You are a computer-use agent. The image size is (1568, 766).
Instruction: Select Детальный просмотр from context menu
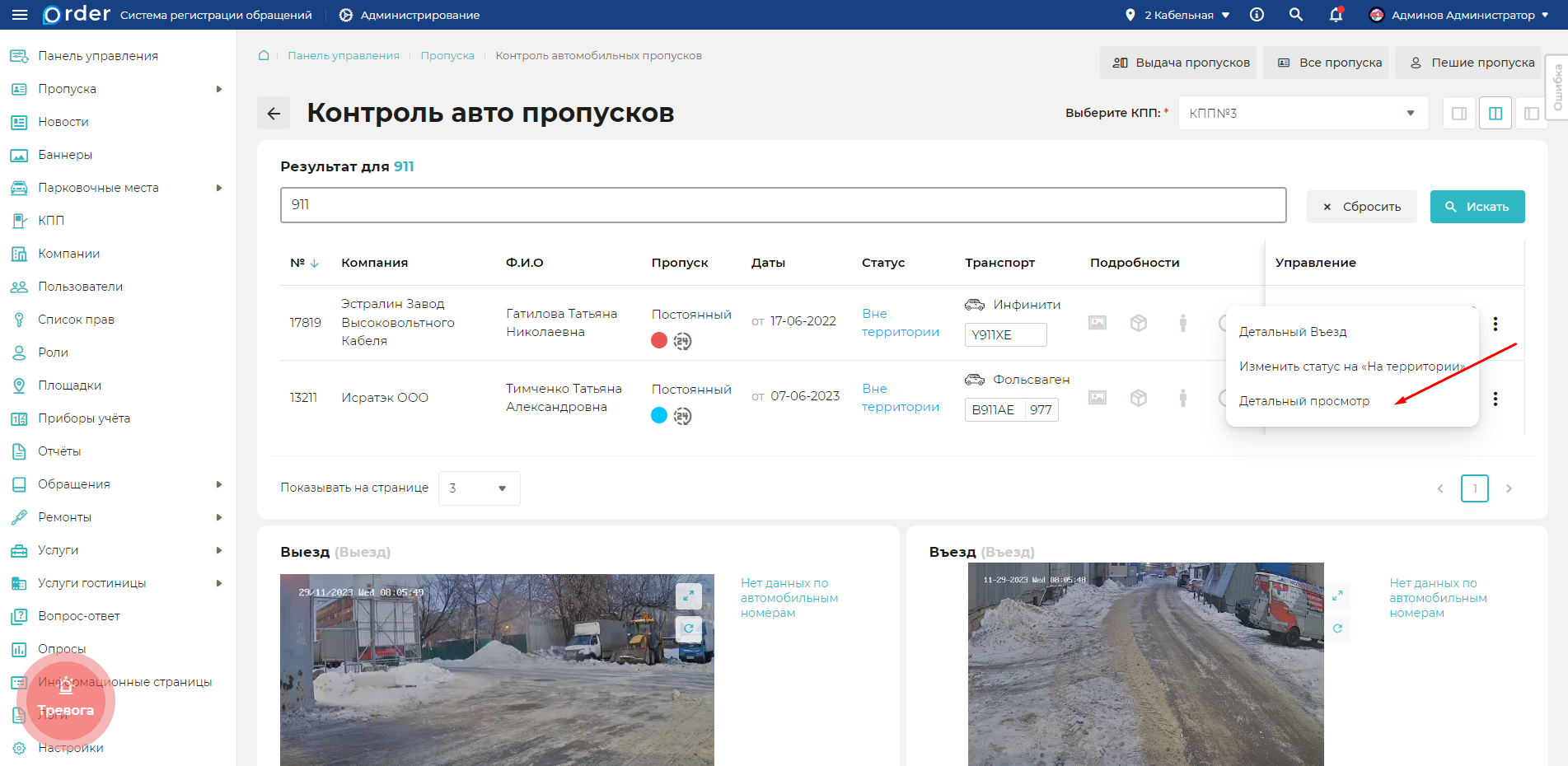click(x=1304, y=401)
